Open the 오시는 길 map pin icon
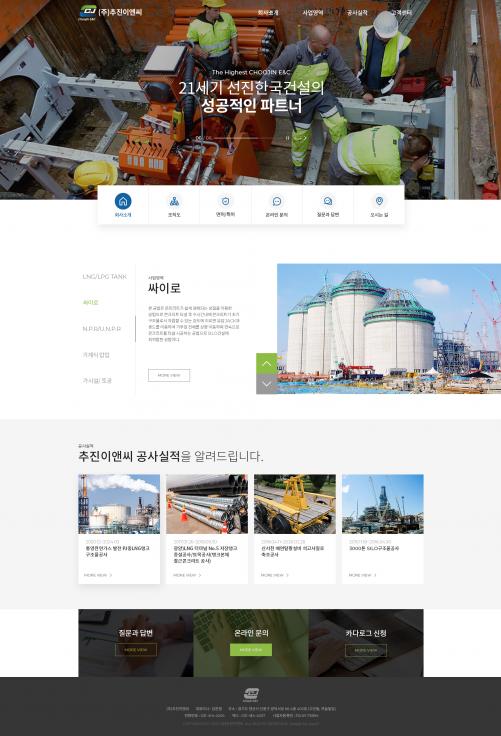This screenshot has width=501, height=736. (379, 201)
